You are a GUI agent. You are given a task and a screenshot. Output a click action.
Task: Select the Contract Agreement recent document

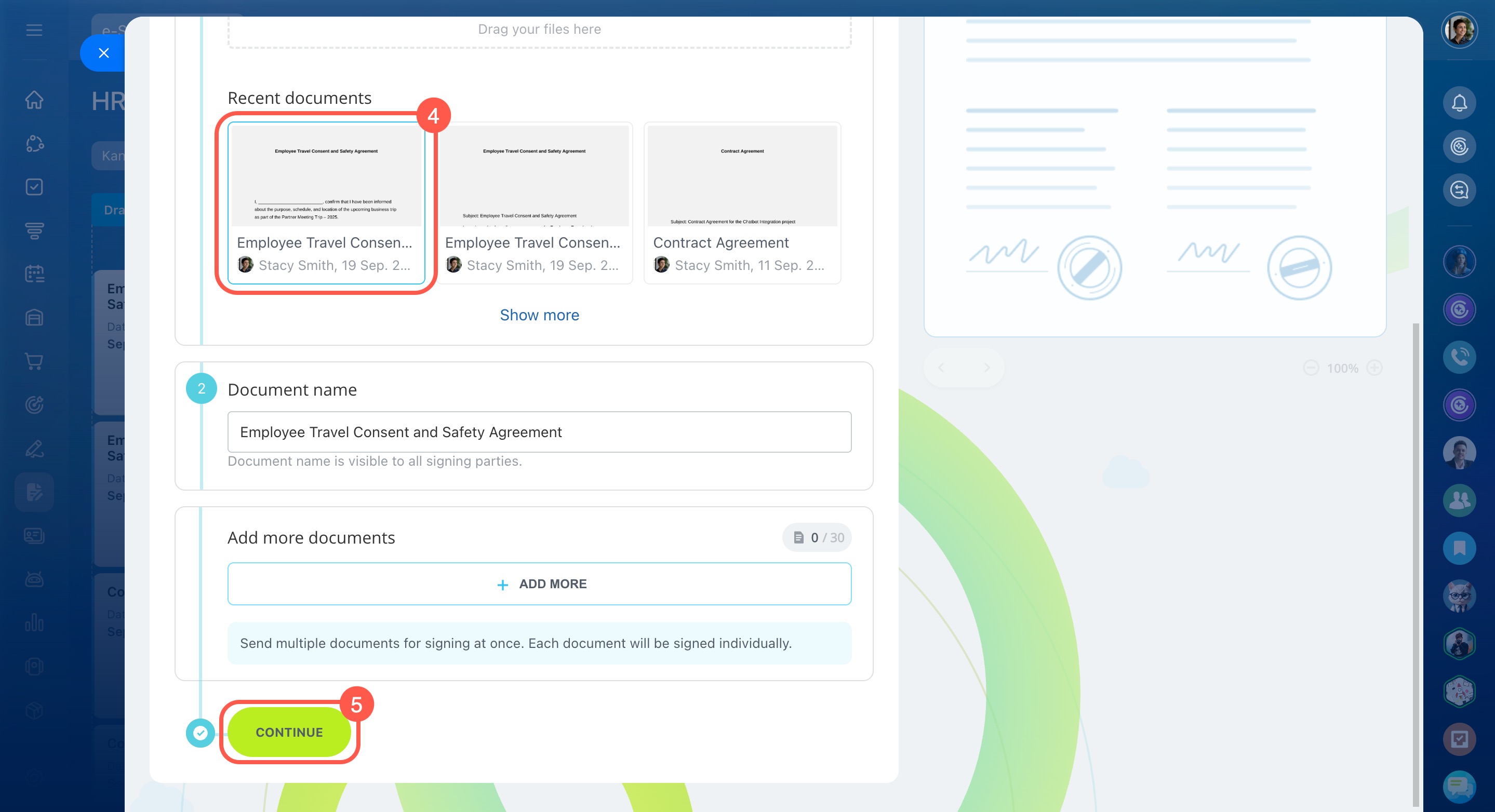[x=742, y=203]
